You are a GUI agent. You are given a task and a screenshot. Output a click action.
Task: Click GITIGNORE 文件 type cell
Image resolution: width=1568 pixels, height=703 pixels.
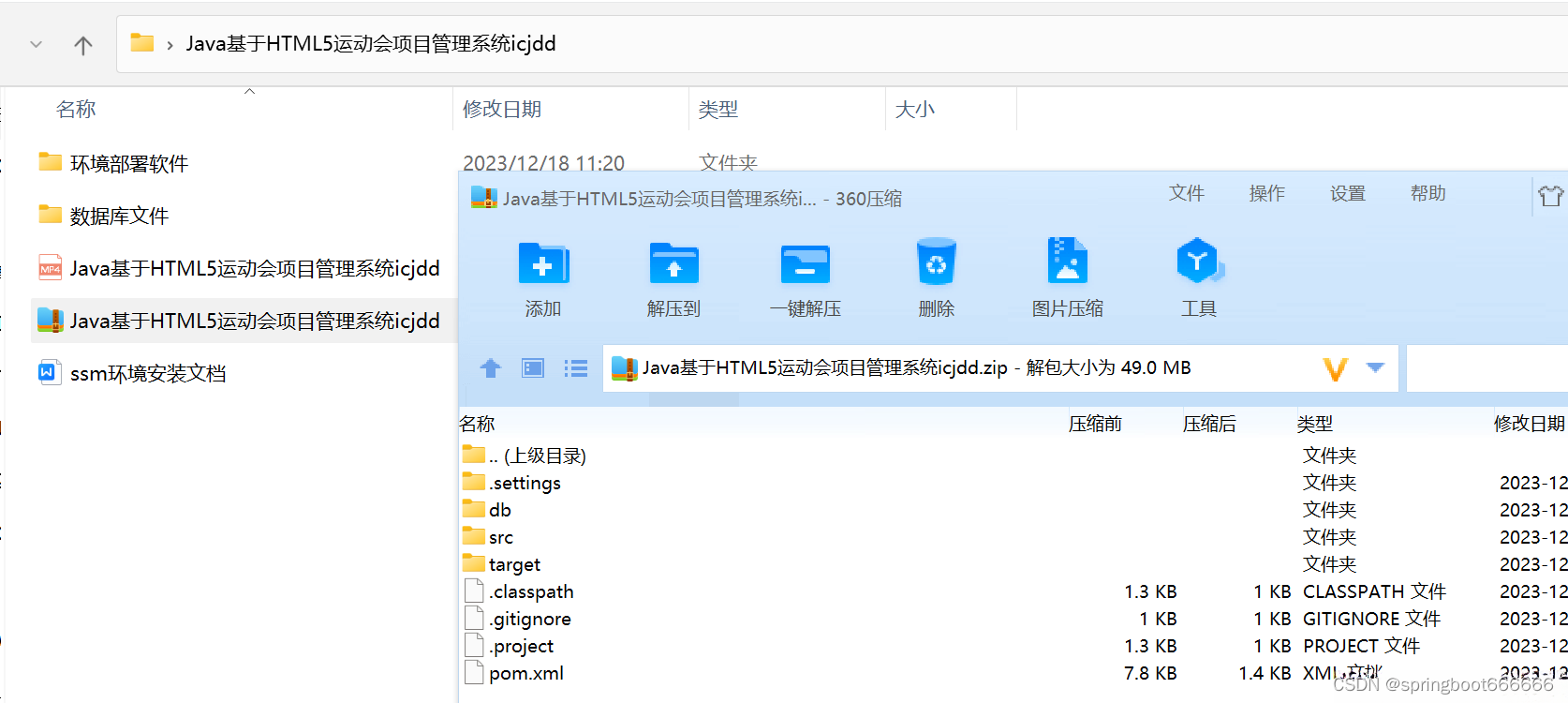(1371, 619)
